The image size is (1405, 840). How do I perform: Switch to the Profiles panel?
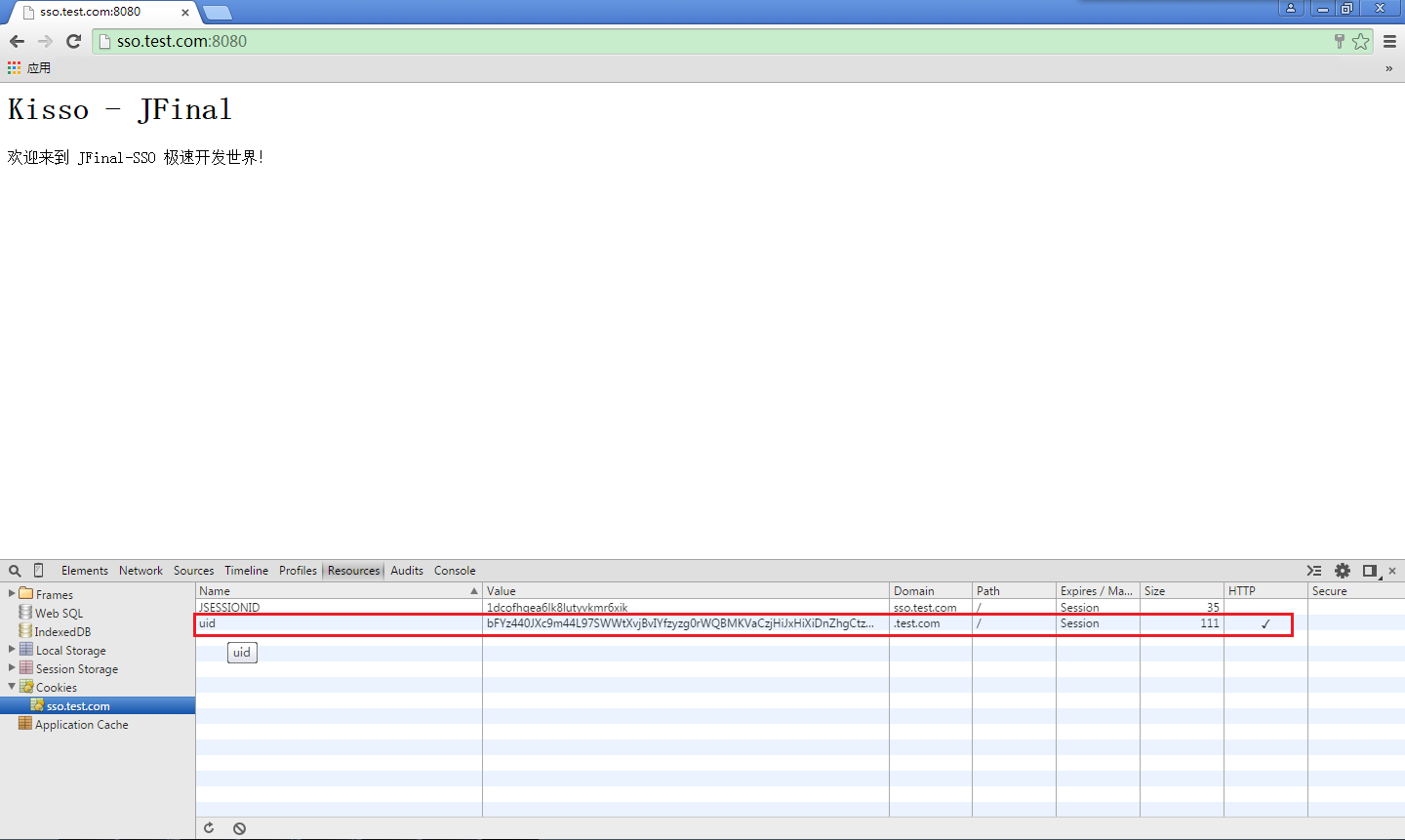(298, 571)
